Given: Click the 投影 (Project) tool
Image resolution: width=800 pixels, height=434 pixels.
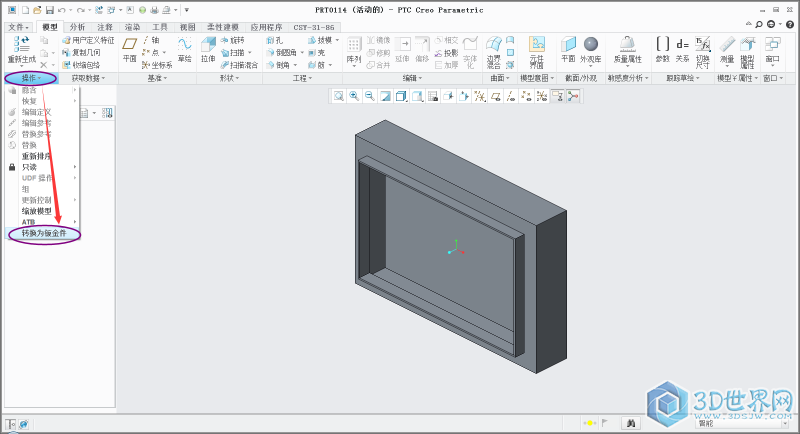Looking at the screenshot, I should 446,53.
